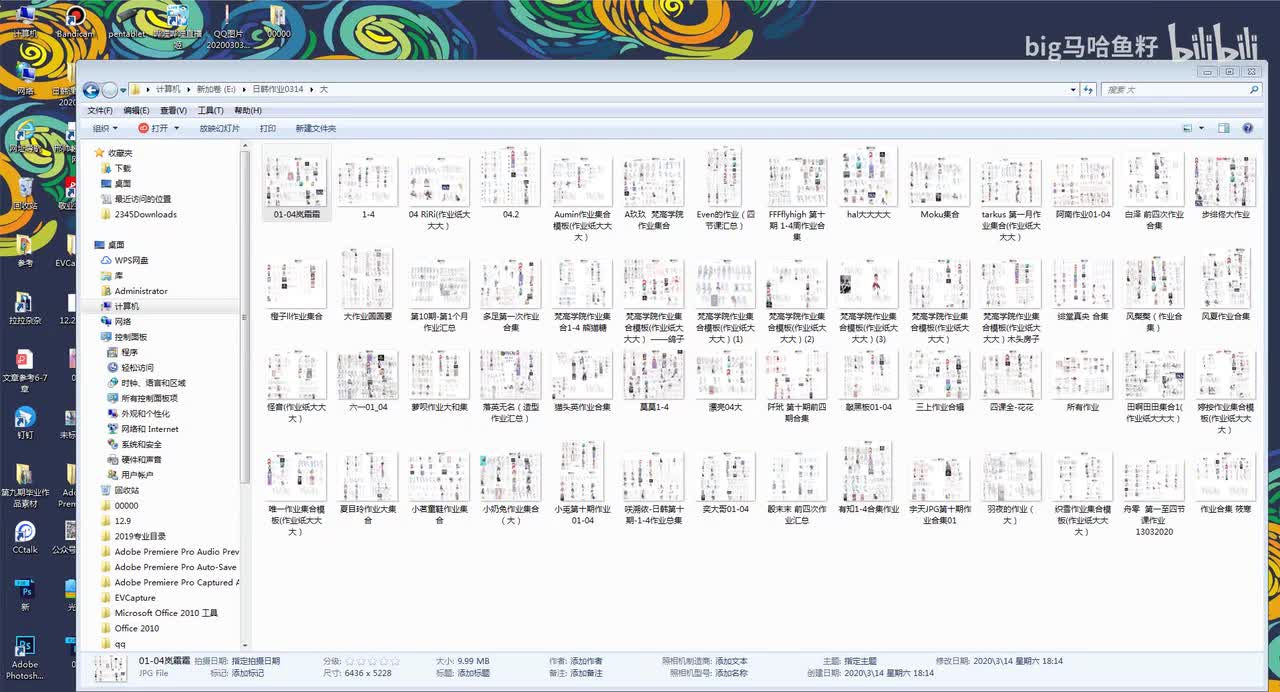Open the recent locations dropdown arrow
Image resolution: width=1280 pixels, height=692 pixels.
[123, 90]
